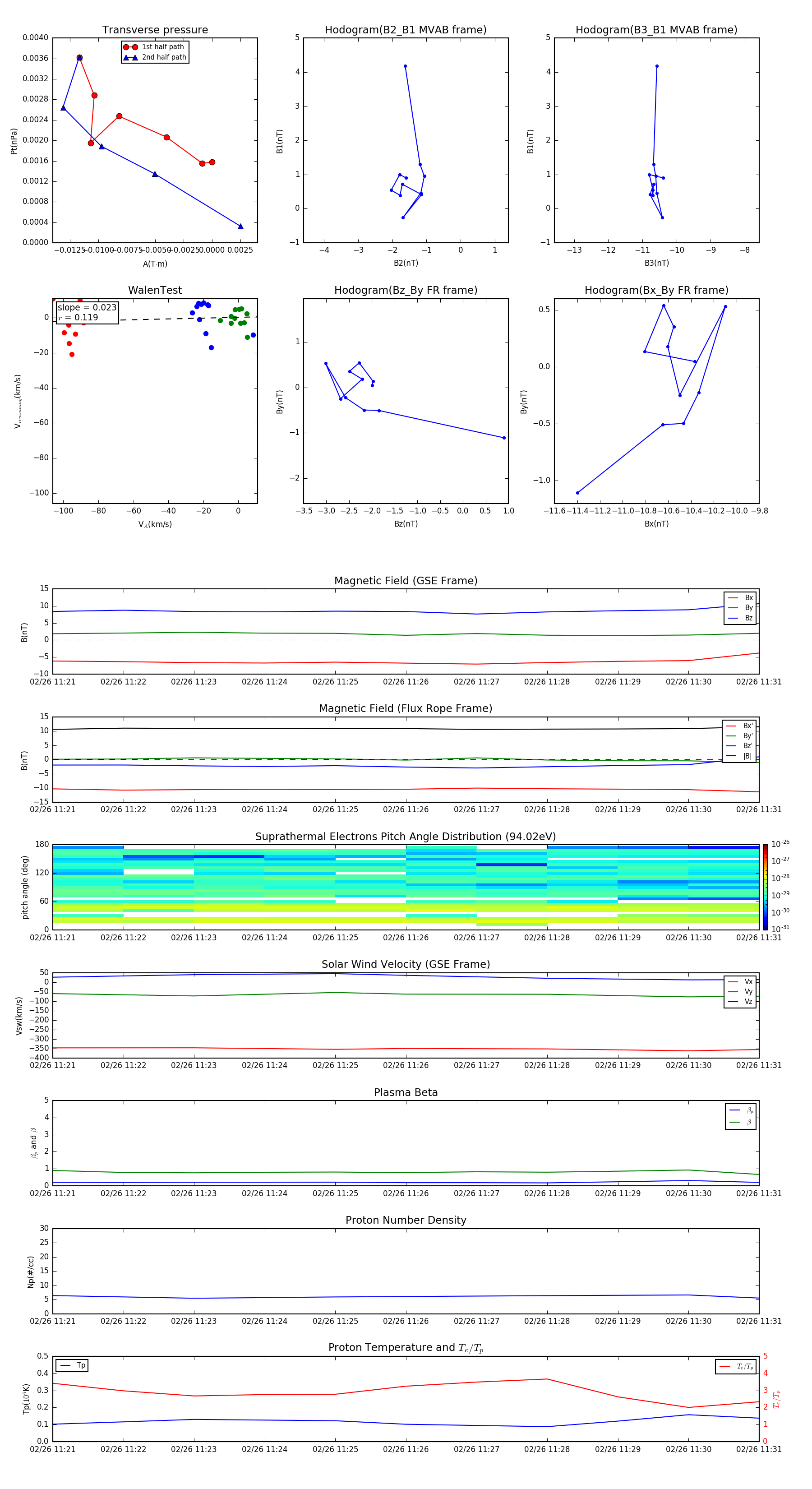Click the 'A(T·m)' x-axis label
This screenshot has height=1489, width=812.
(x=155, y=264)
